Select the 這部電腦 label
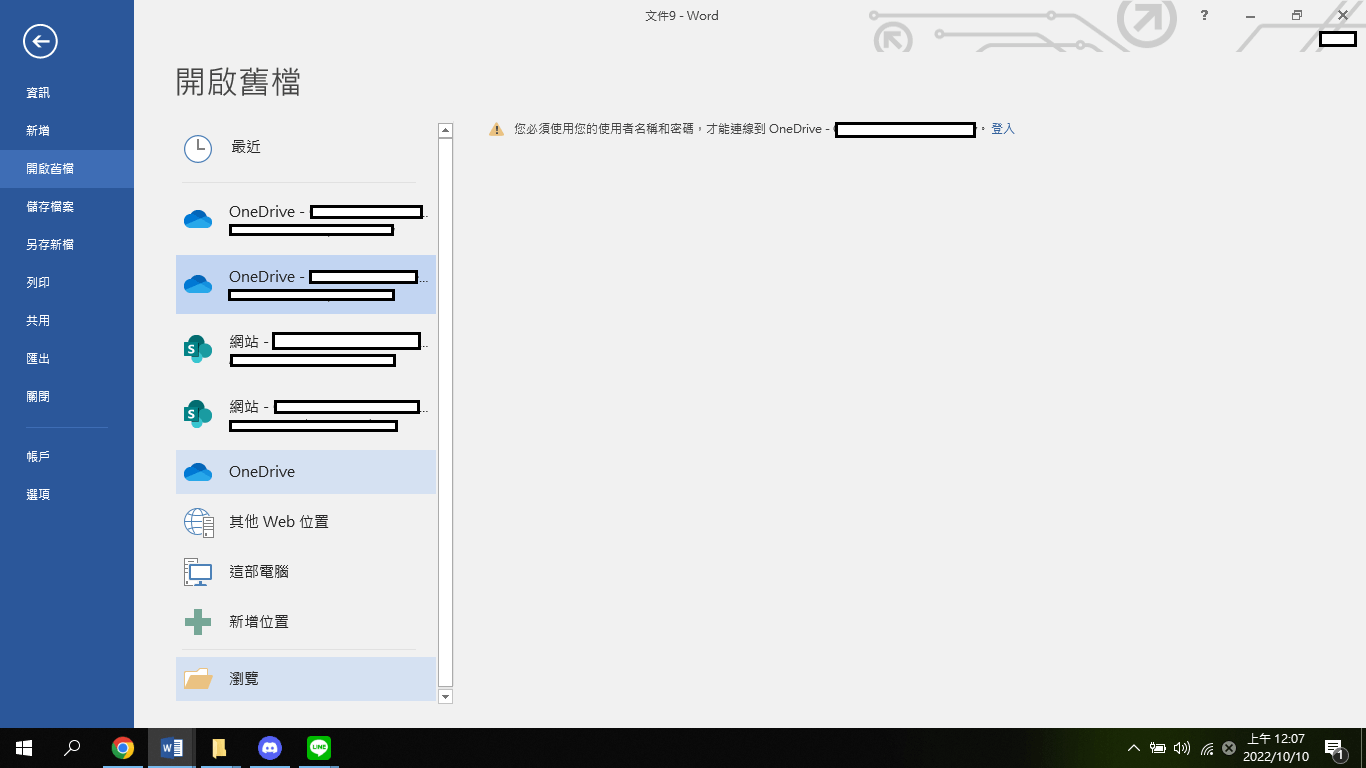Image resolution: width=1366 pixels, height=768 pixels. 259,572
